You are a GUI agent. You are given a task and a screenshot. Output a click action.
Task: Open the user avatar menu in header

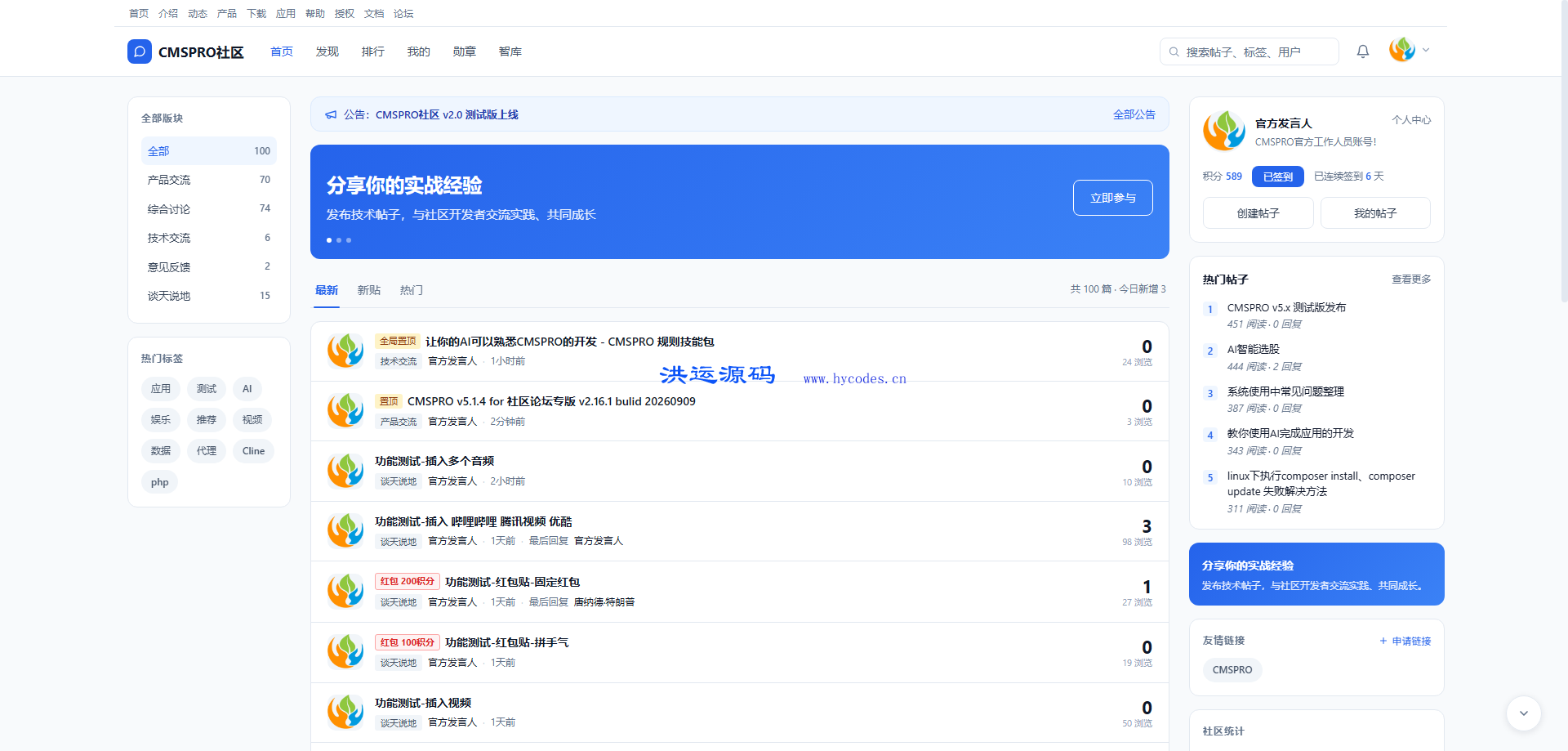pyautogui.click(x=1410, y=50)
